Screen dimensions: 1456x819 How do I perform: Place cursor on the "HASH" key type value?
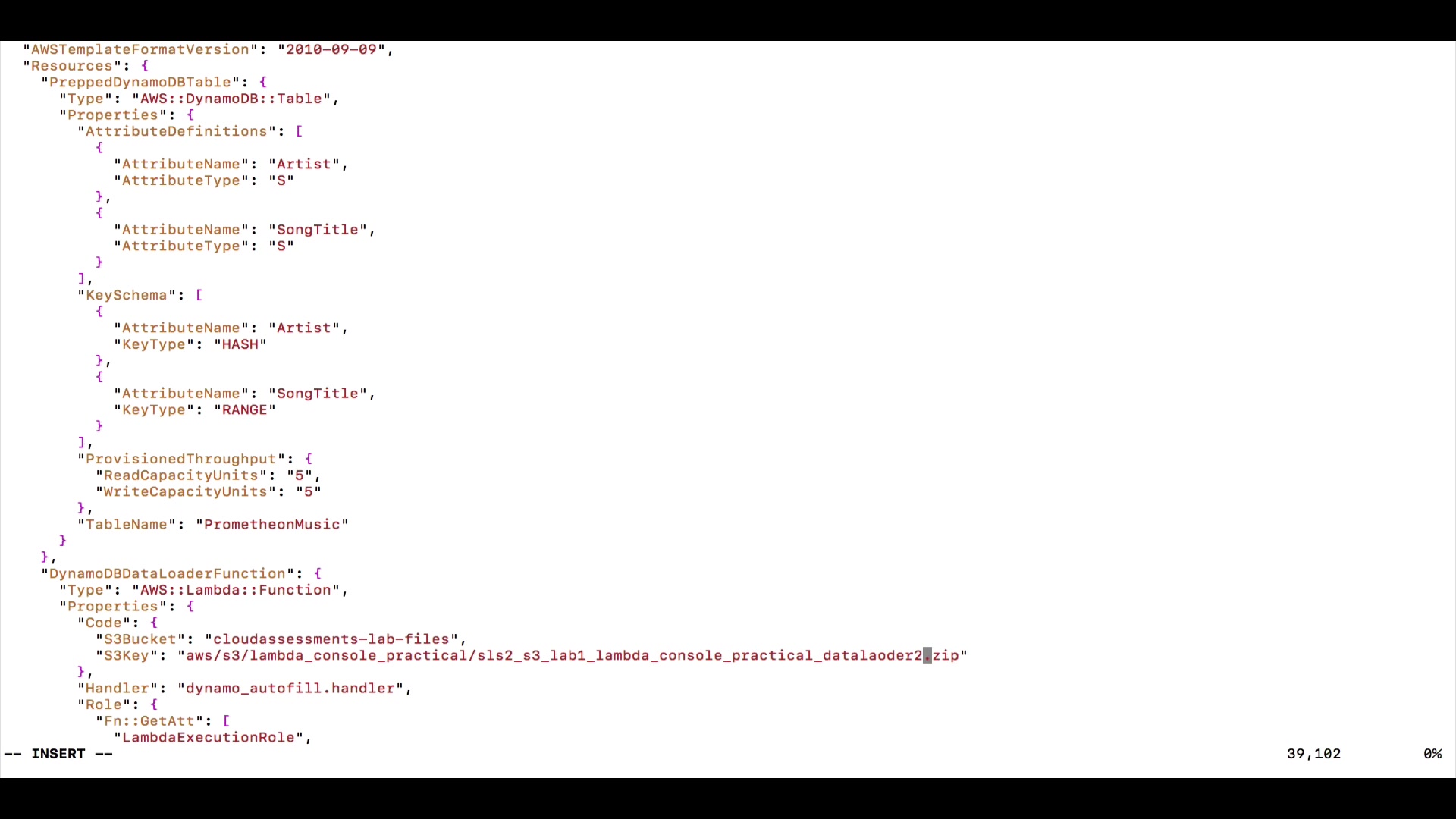[240, 344]
